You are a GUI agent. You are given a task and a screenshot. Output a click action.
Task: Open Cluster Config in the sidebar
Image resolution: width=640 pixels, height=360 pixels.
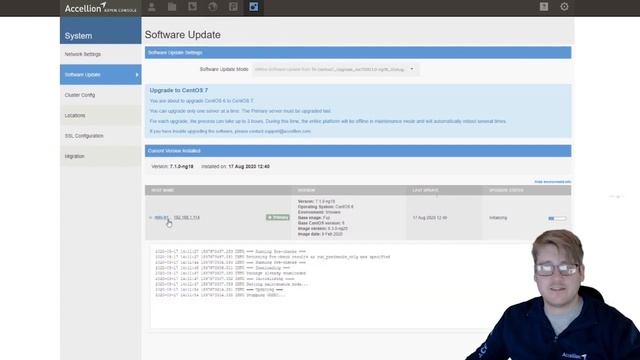pos(100,95)
